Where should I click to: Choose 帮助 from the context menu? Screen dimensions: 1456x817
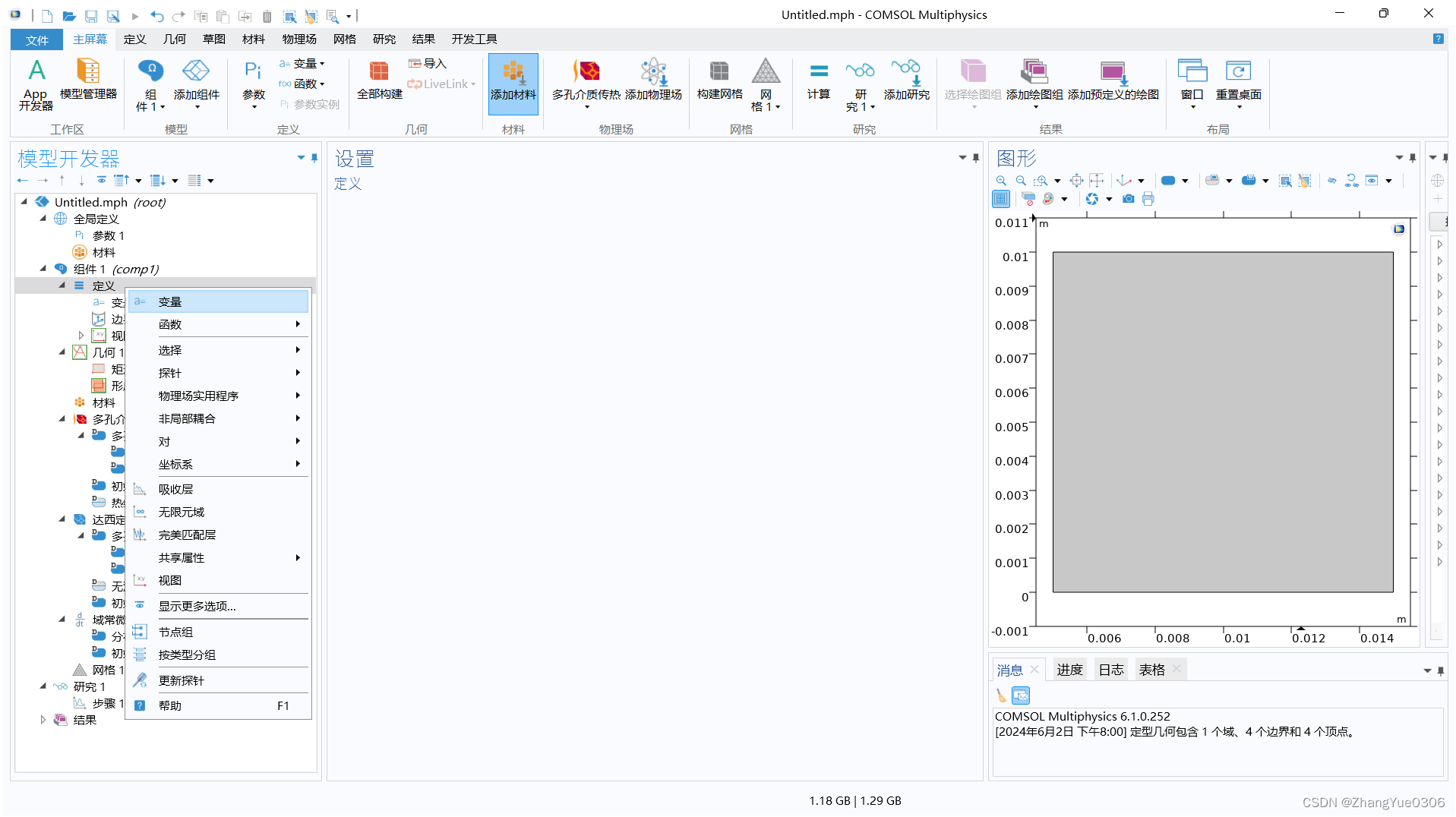[x=219, y=705]
